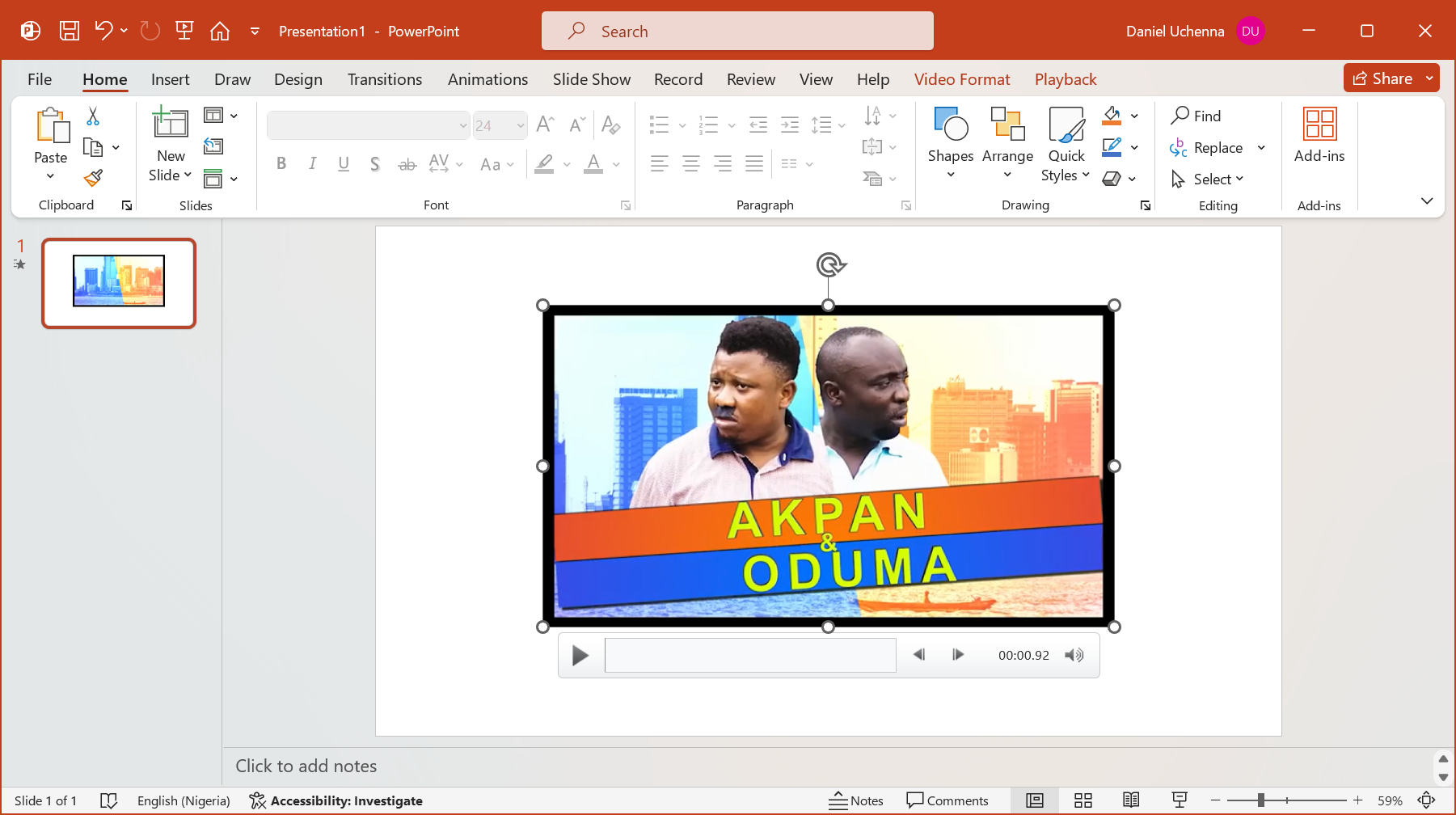Toggle the Notes pane in status bar
Screen dimensions: 1456x815
pos(856,800)
